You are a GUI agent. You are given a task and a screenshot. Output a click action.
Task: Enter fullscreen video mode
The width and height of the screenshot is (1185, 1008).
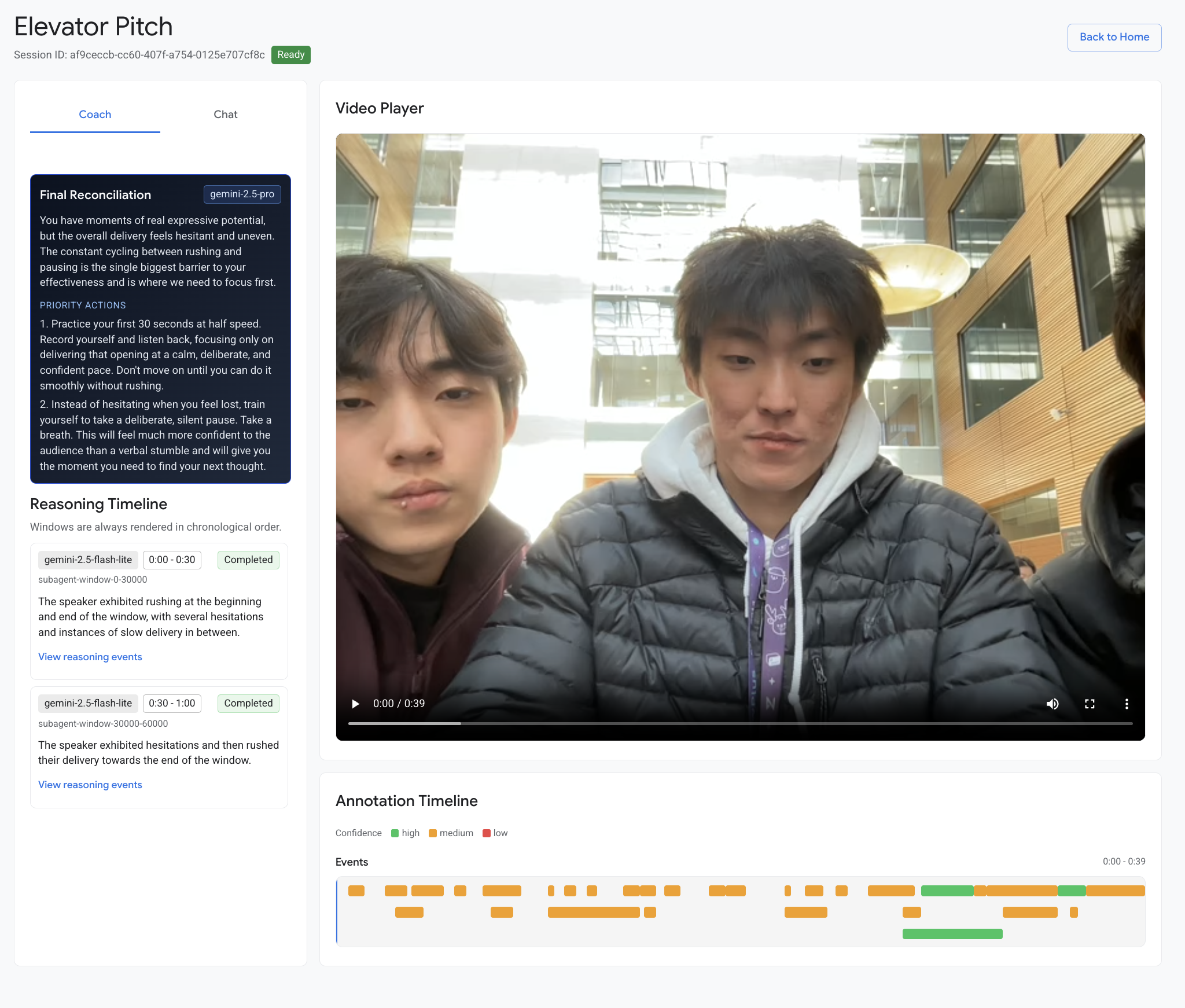coord(1090,704)
